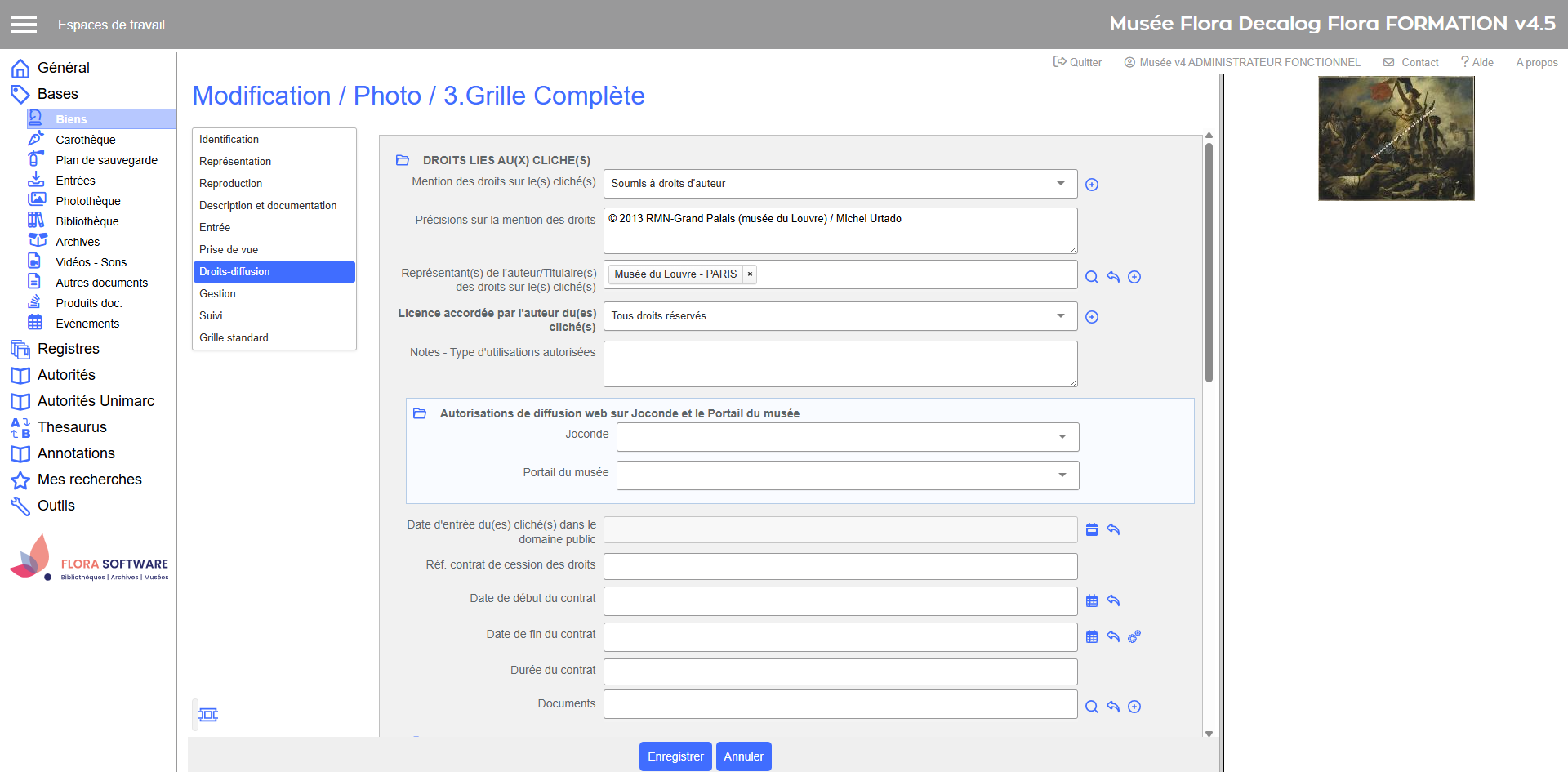The height and width of the screenshot is (772, 1568).
Task: Collapse the DROITS LIES AU(X) CLICHE(S) section
Action: (403, 160)
